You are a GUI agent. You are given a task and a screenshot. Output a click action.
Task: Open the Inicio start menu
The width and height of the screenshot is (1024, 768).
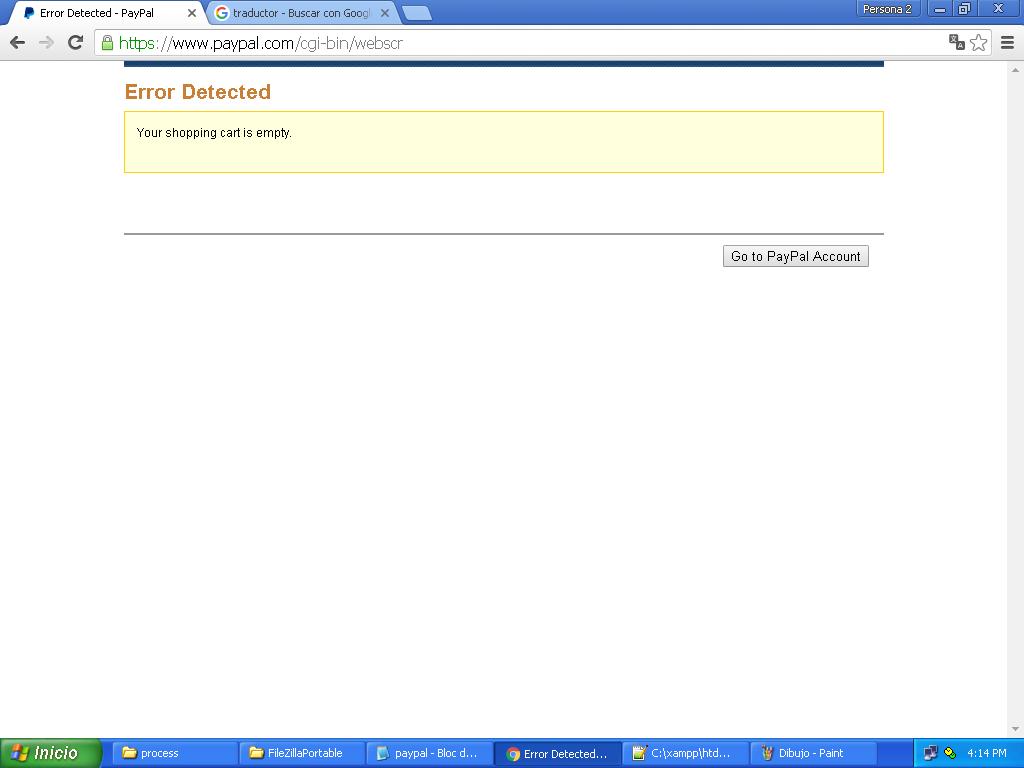pos(51,753)
